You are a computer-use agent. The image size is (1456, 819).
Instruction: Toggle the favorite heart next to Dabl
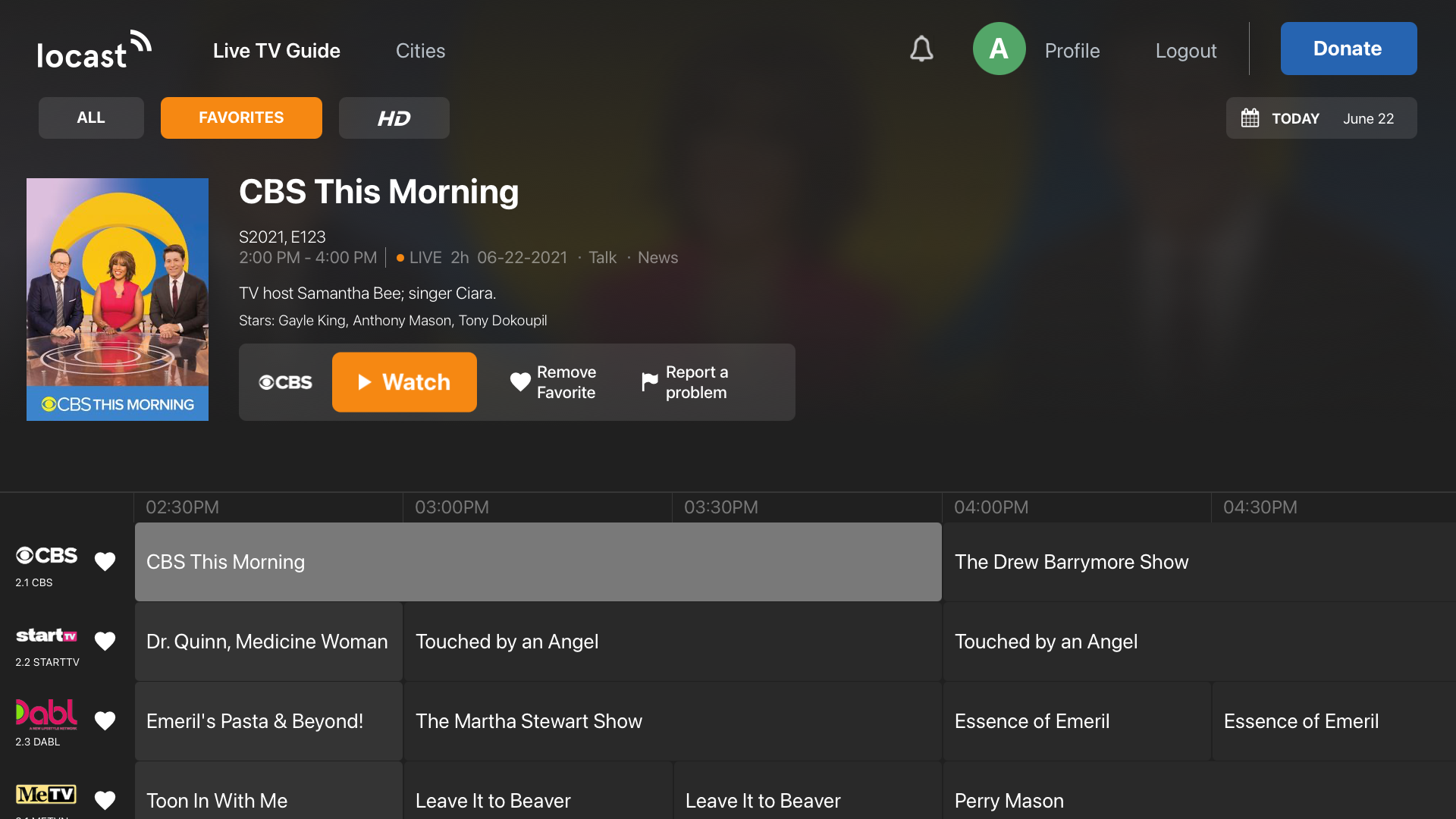coord(105,721)
